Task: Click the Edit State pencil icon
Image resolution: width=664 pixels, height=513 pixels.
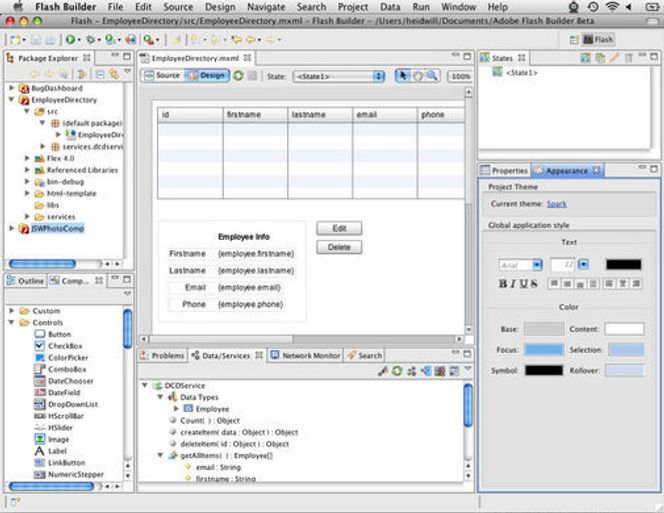Action: 614,58
